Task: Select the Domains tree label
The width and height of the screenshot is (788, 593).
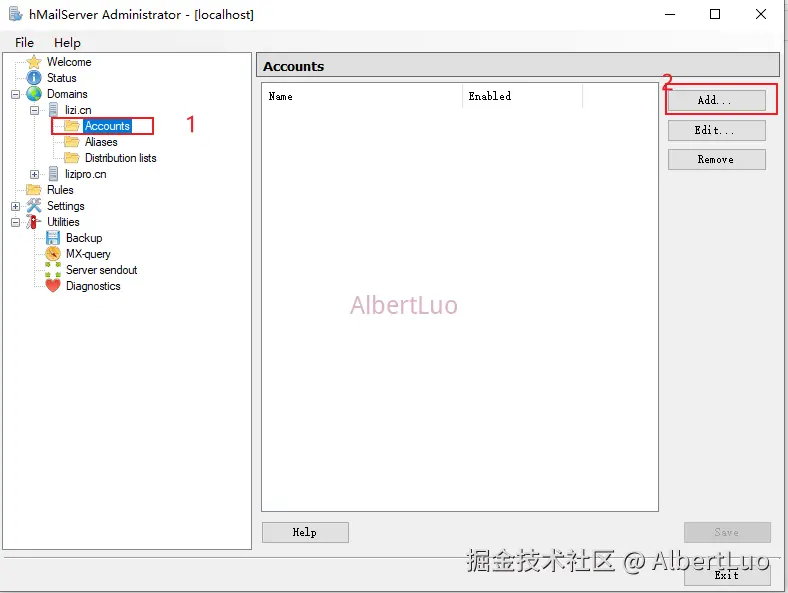Action: click(x=67, y=94)
